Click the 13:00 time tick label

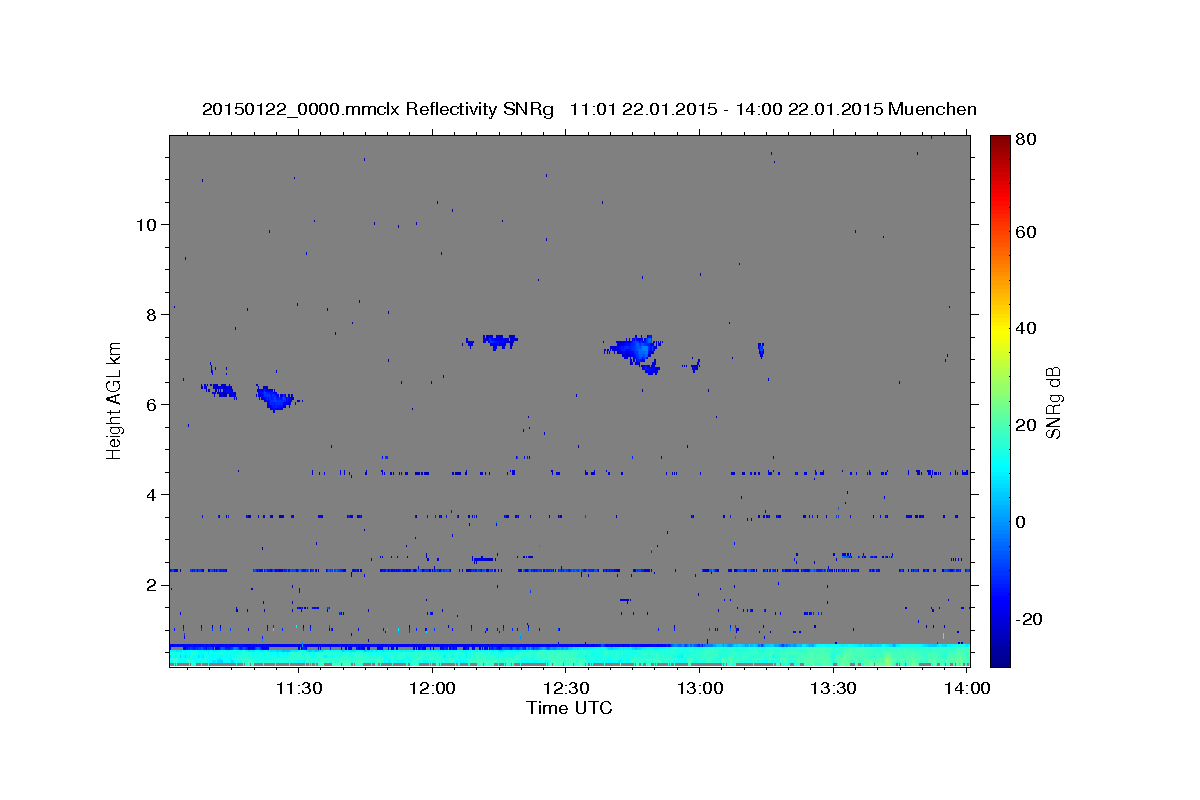pyautogui.click(x=700, y=689)
